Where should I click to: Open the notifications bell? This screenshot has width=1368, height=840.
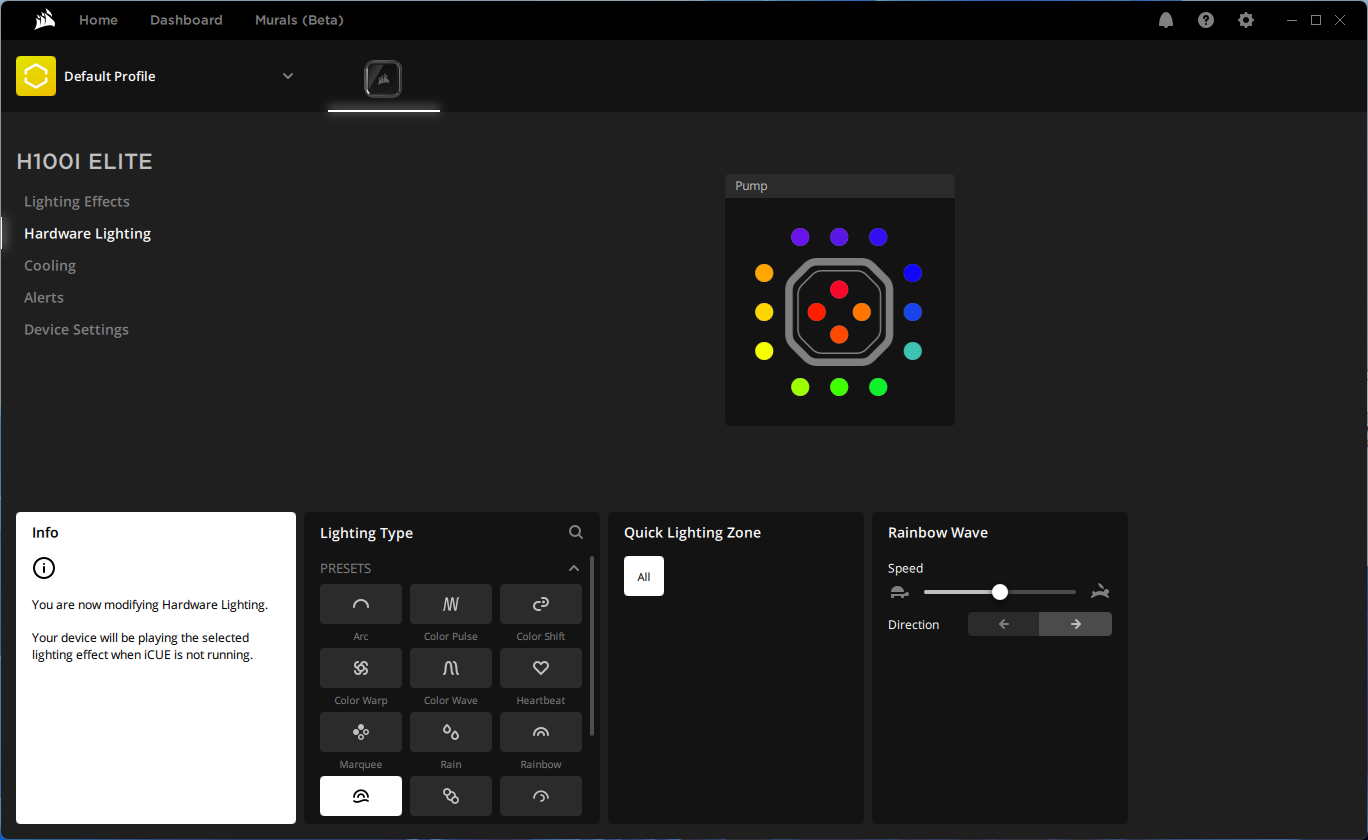(x=1166, y=20)
